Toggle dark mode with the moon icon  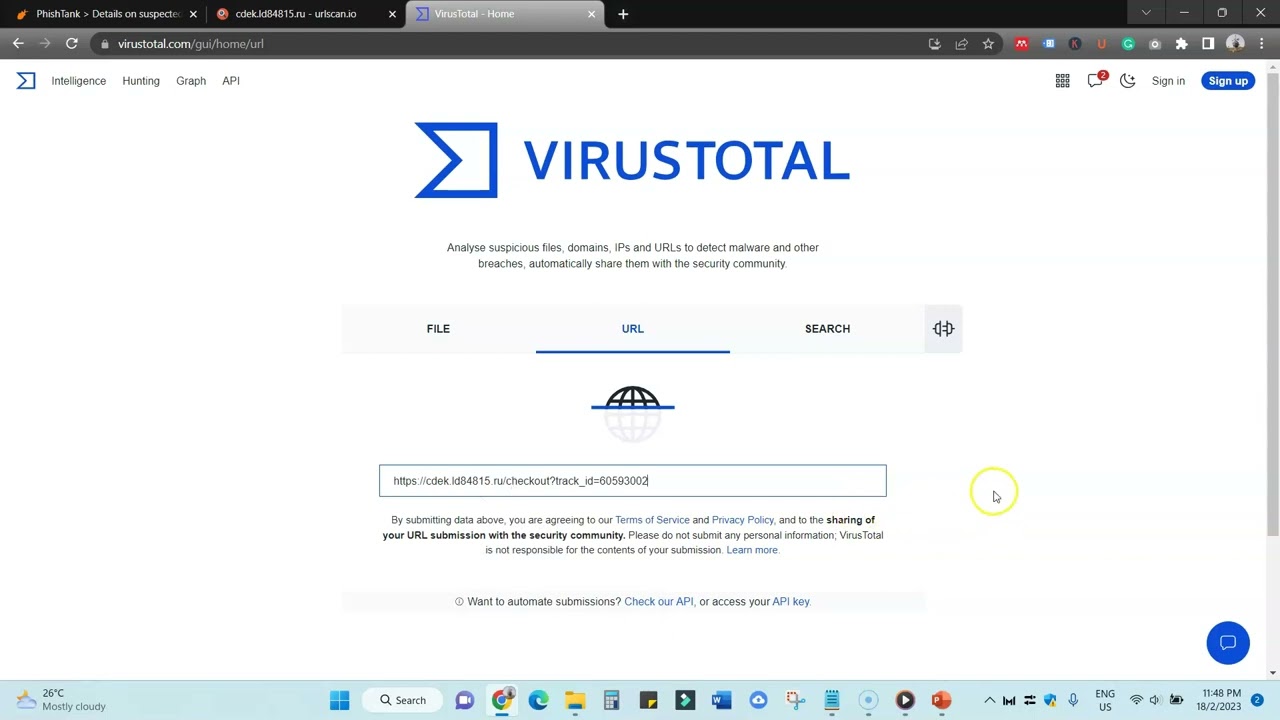point(1128,81)
